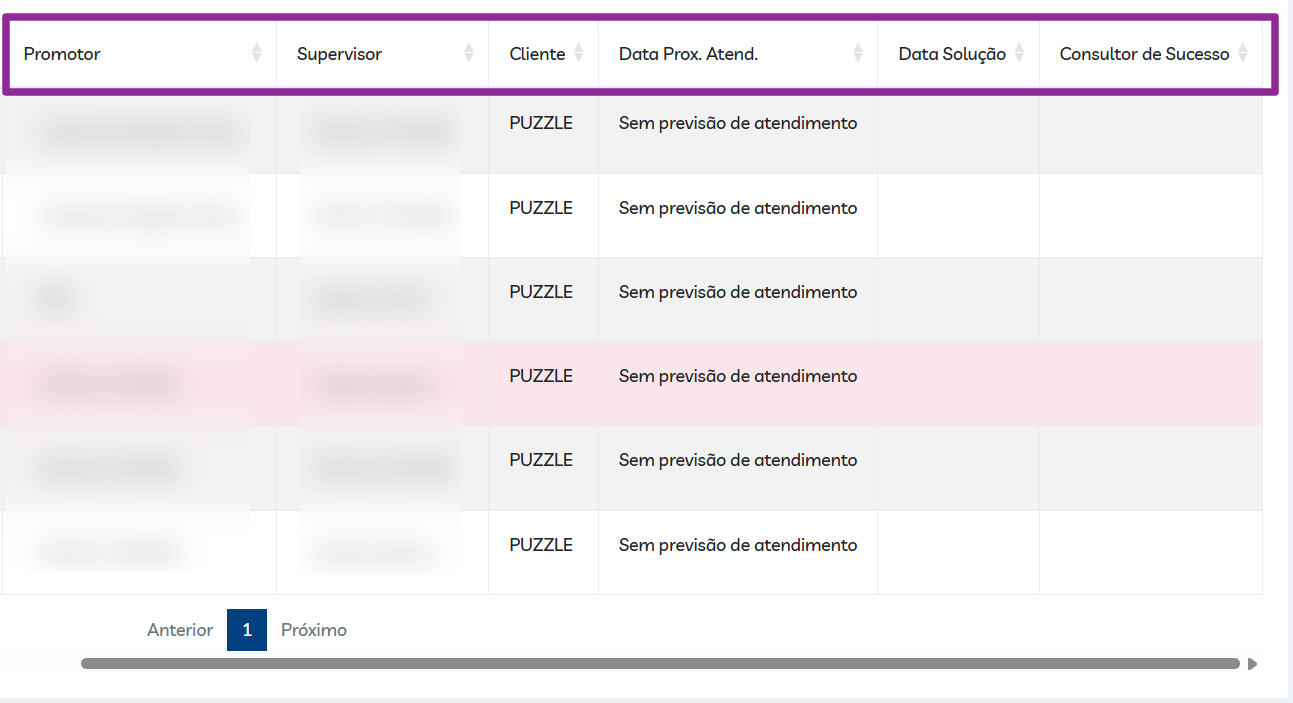Image resolution: width=1293 pixels, height=703 pixels.
Task: Click blurred Supervisor name in first row
Action: click(x=380, y=132)
